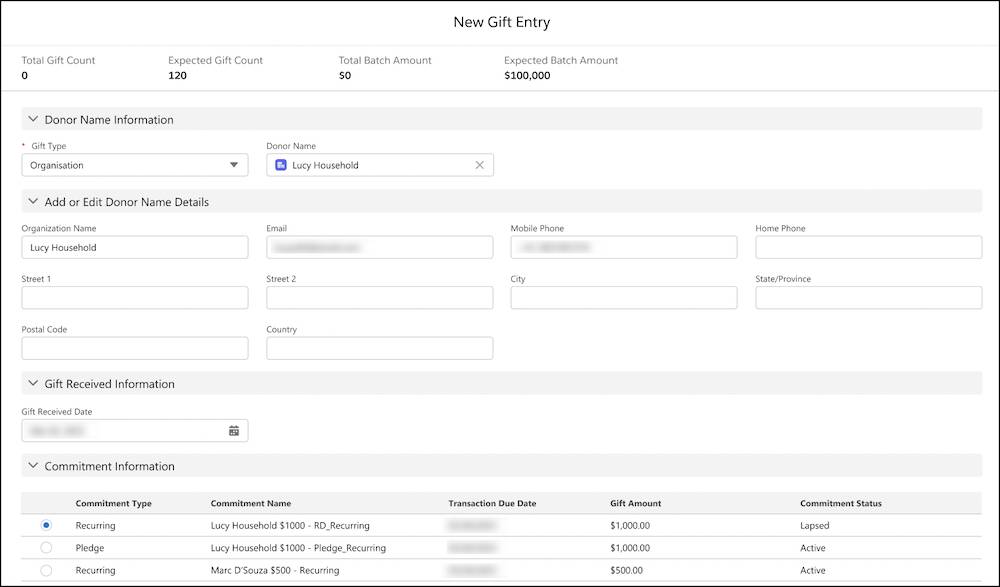This screenshot has height=587, width=1000.
Task: Click the Commitment Type column header
Action: (114, 503)
